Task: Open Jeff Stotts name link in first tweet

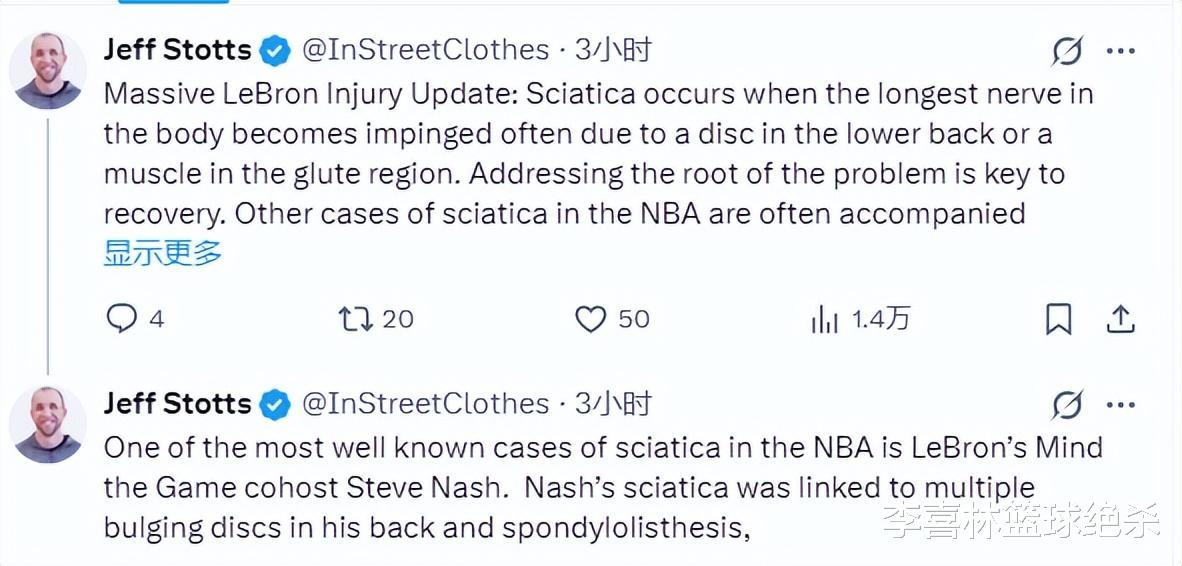Action: point(177,50)
